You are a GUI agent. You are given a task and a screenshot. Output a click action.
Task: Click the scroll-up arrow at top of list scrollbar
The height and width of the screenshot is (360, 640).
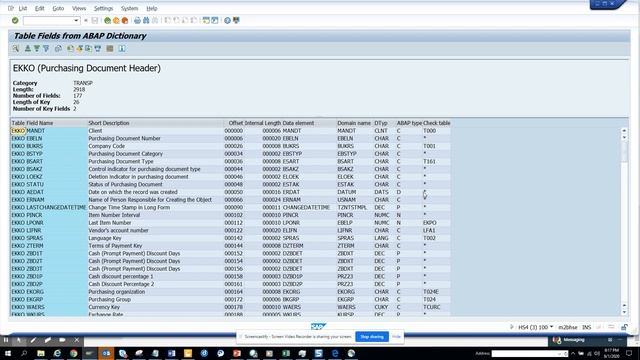[x=624, y=131]
